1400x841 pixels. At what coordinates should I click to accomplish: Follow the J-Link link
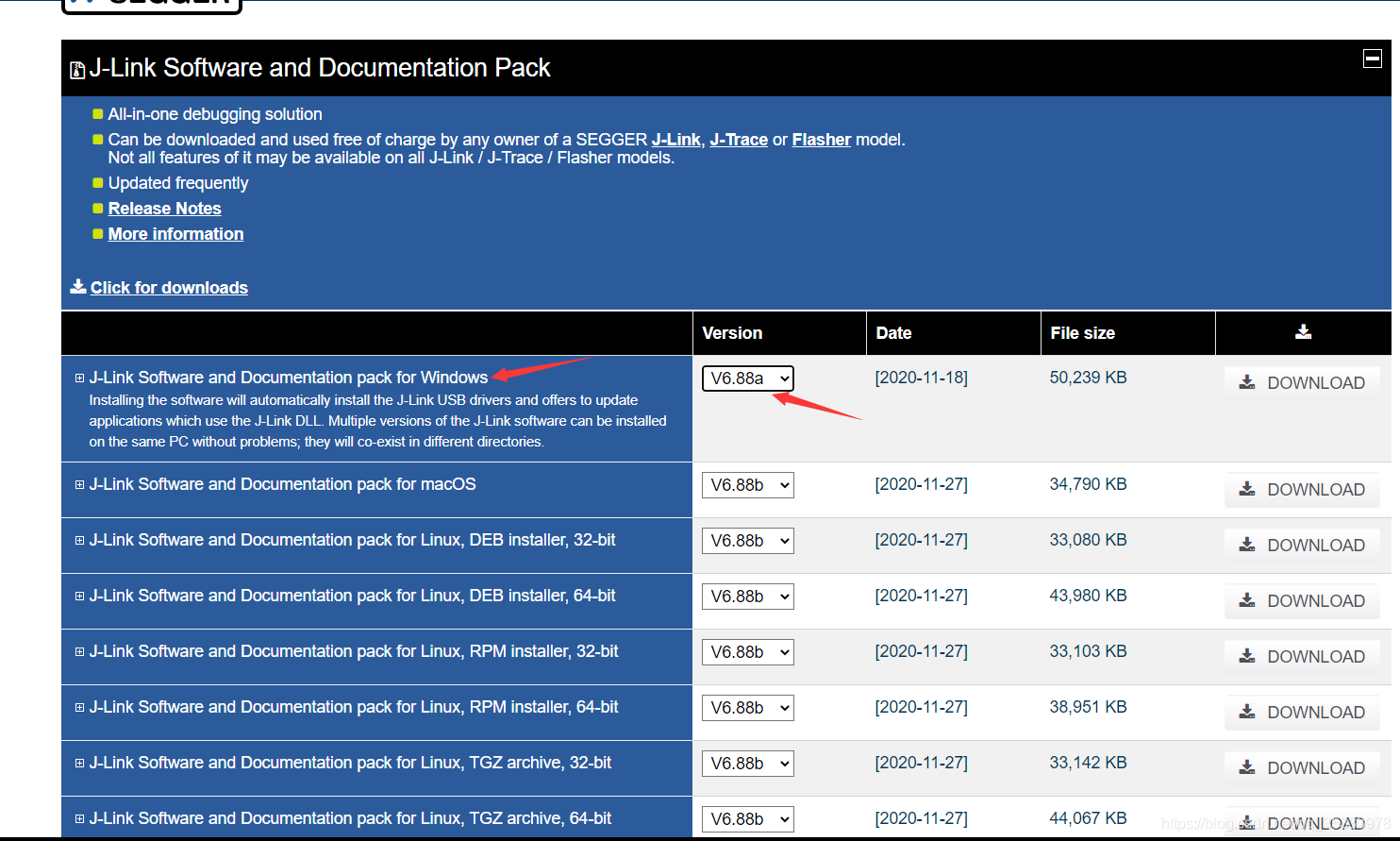coord(675,140)
